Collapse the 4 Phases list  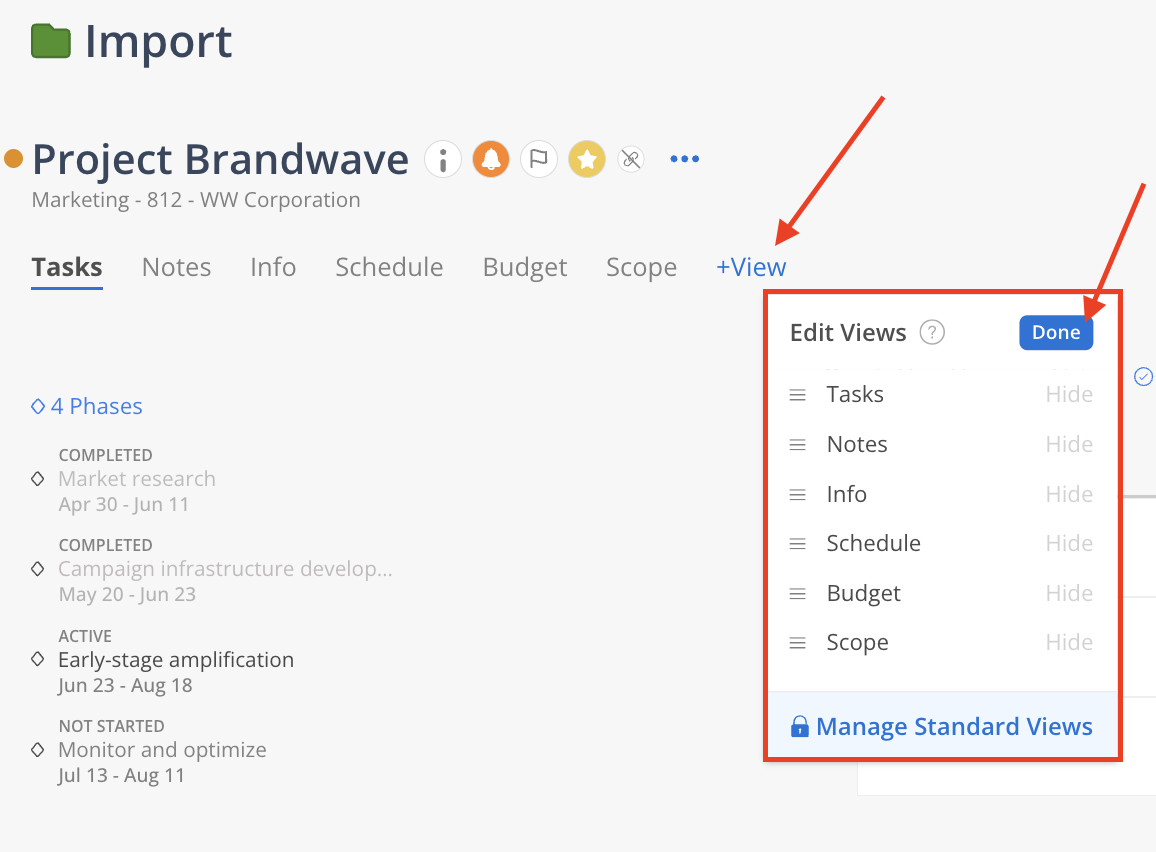[x=87, y=406]
